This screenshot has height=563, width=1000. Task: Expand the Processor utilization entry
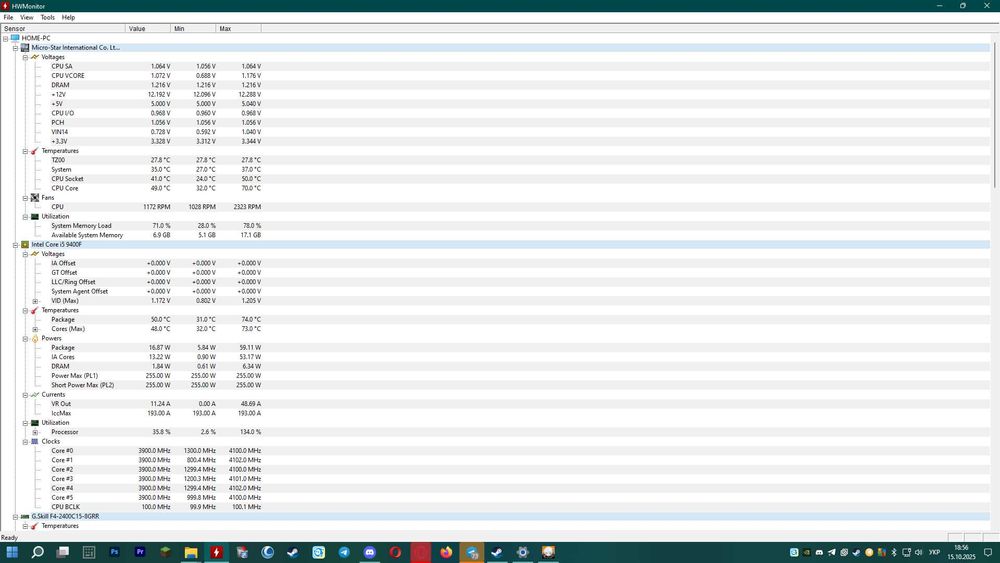36,432
